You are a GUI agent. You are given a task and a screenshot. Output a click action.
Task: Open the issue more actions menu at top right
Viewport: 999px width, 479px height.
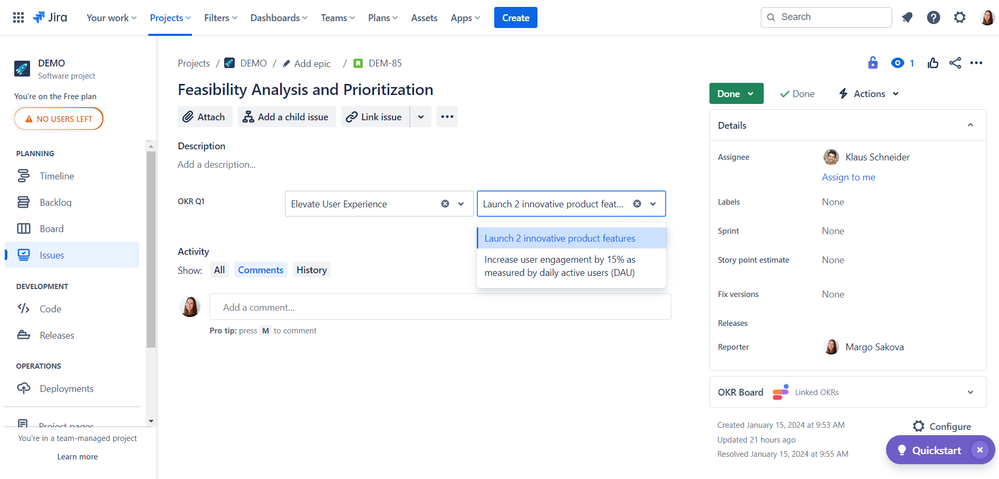[976, 63]
